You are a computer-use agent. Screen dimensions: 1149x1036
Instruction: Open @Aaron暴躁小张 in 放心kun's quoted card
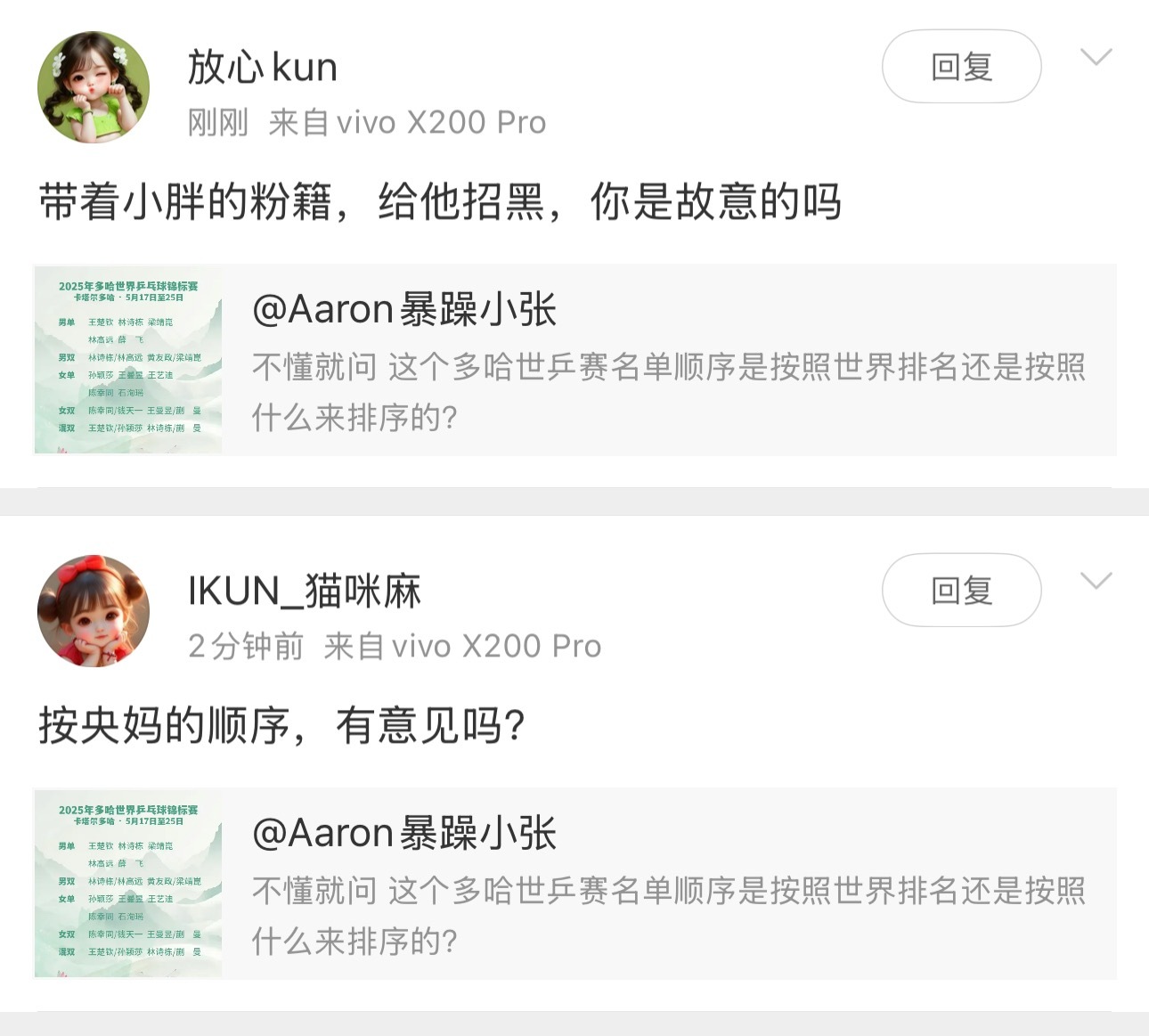(404, 309)
